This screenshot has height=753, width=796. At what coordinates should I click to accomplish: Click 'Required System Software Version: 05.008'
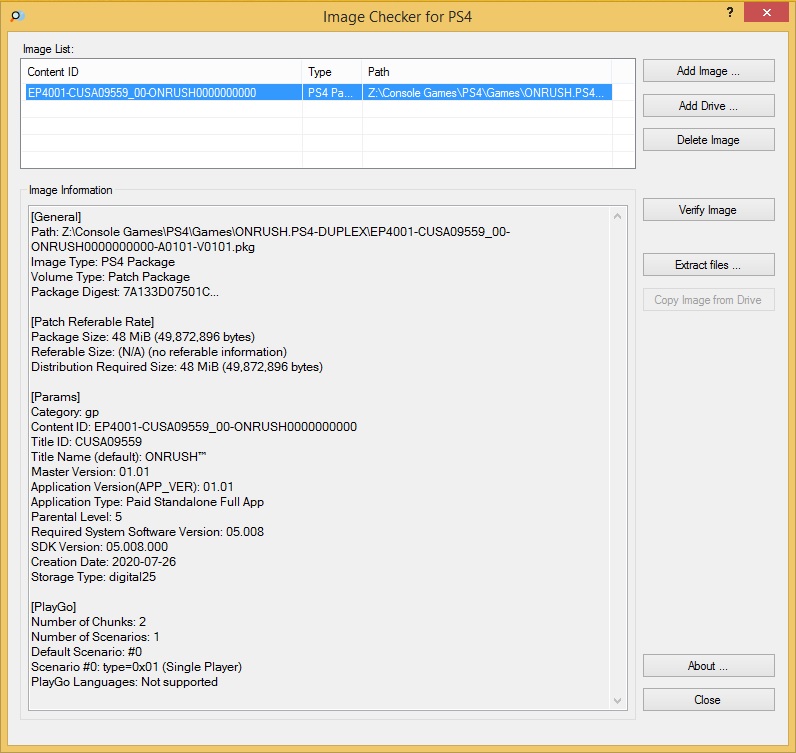point(147,532)
